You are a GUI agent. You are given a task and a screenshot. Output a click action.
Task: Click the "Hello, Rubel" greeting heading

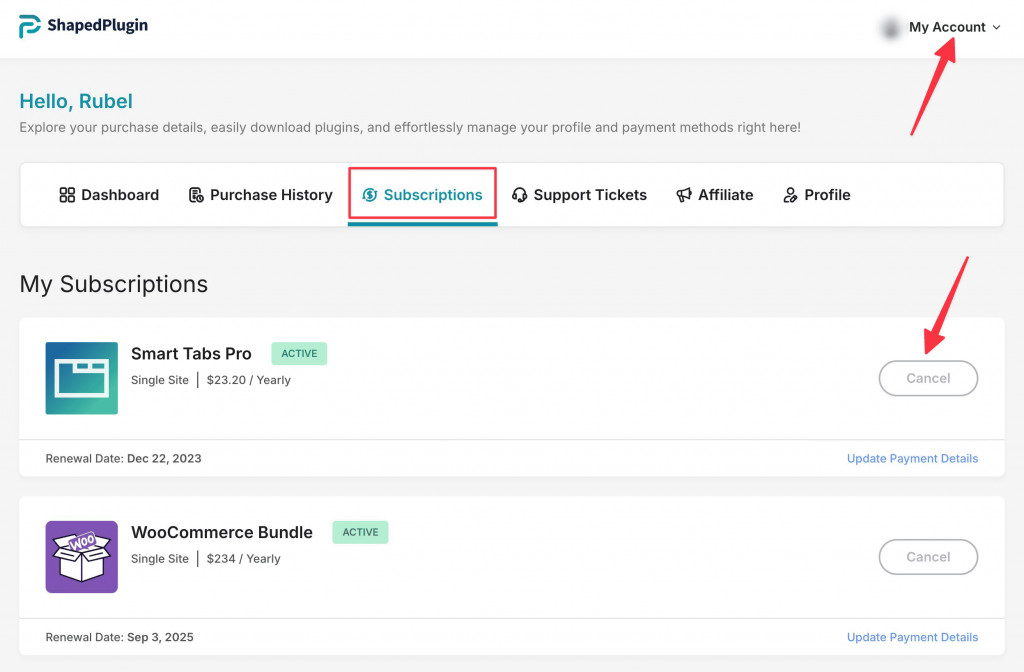pyautogui.click(x=76, y=101)
